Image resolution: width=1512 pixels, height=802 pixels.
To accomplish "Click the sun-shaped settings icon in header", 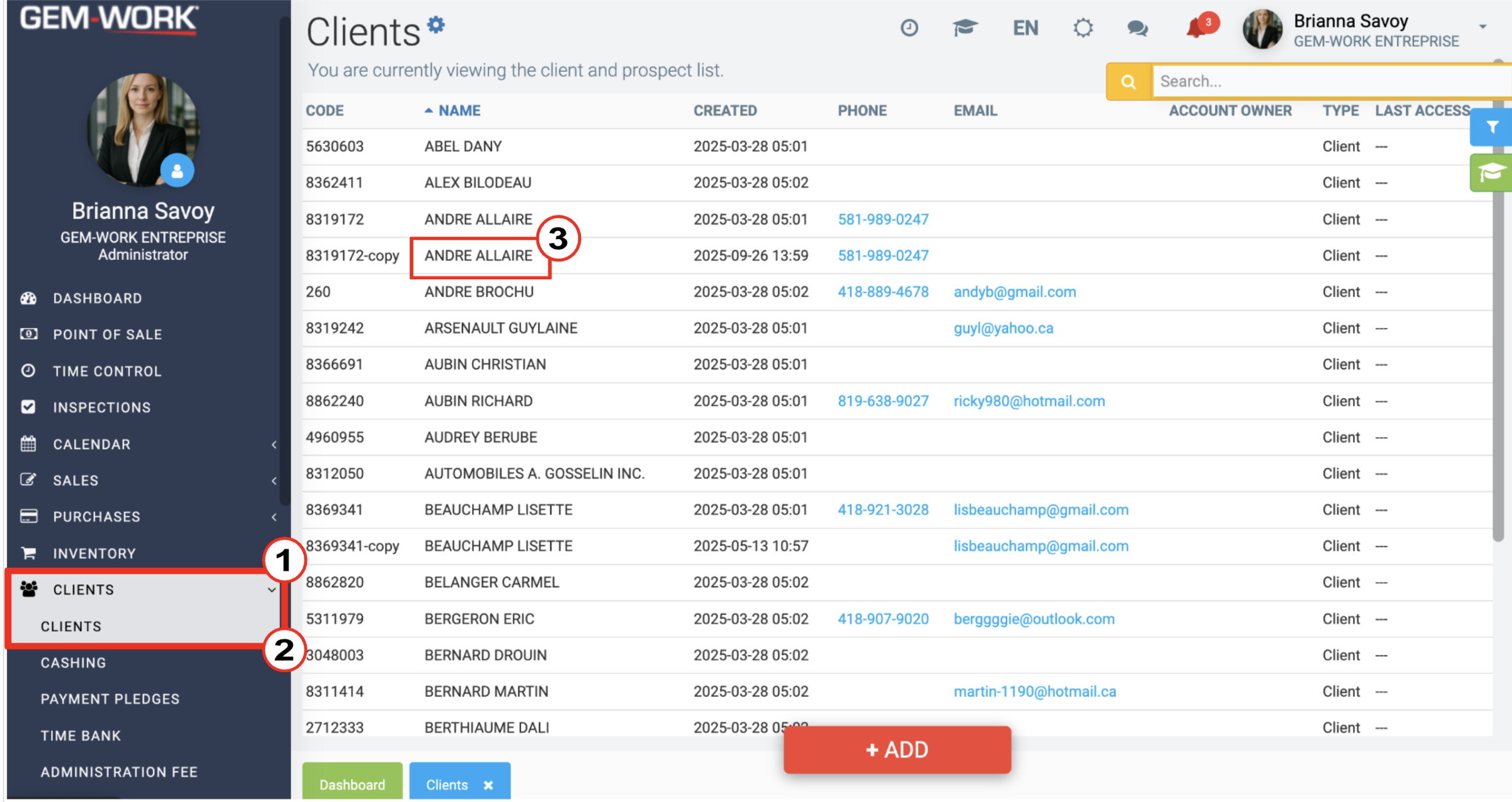I will tap(1083, 28).
